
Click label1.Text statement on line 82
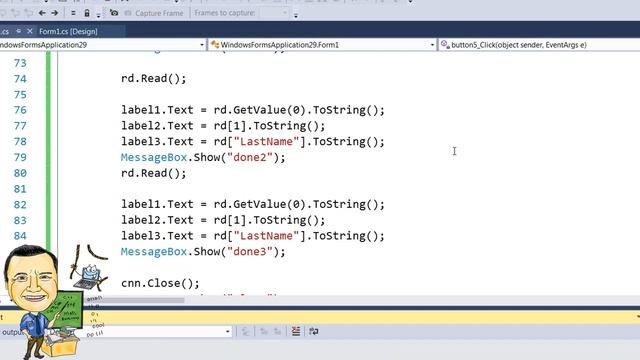[253, 204]
